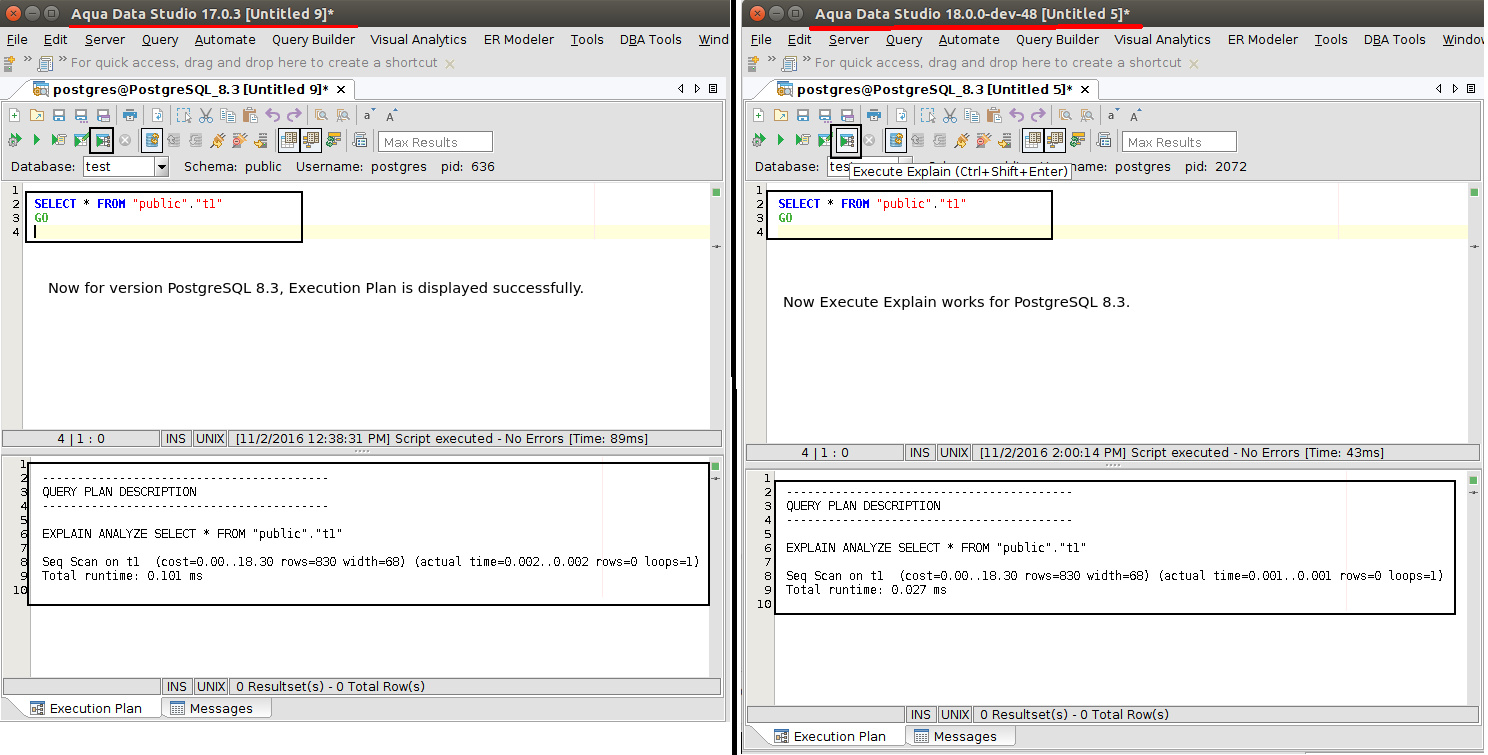The height and width of the screenshot is (755, 1488).
Task: Open Visual Analytics menu in right window
Action: [x=1162, y=40]
